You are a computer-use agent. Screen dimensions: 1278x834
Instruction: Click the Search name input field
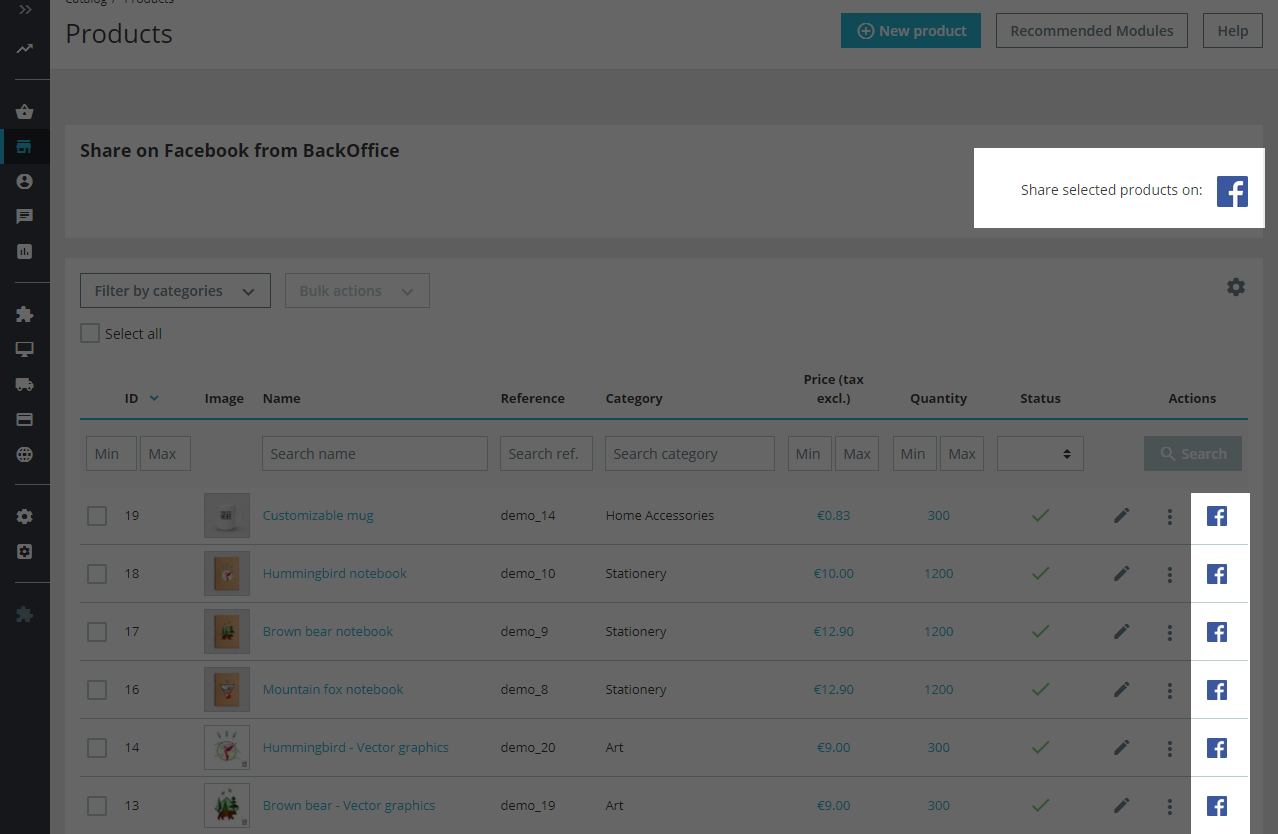(x=374, y=454)
